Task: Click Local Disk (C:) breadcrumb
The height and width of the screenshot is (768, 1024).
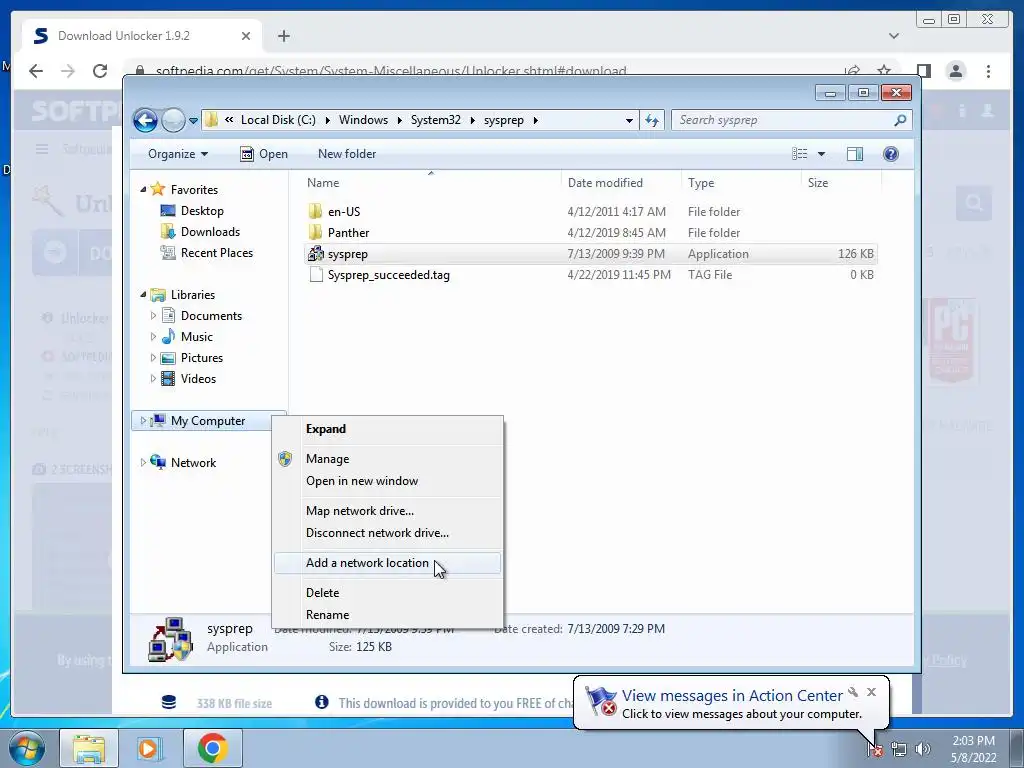Action: (278, 120)
